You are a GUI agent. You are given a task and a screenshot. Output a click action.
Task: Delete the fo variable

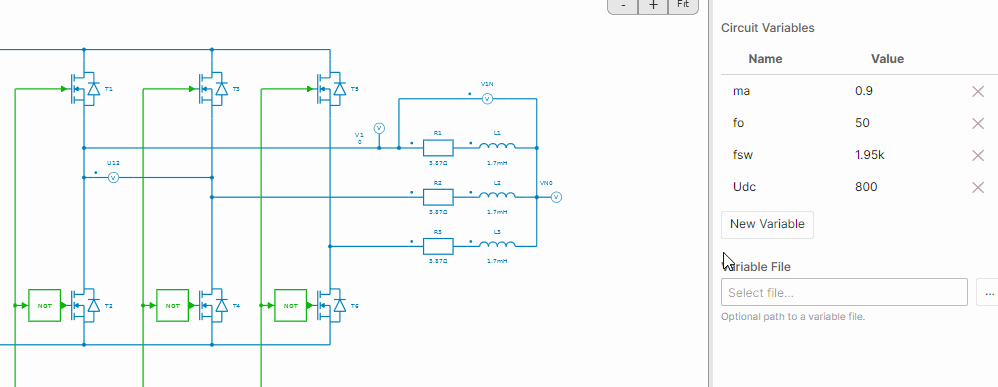tap(978, 123)
